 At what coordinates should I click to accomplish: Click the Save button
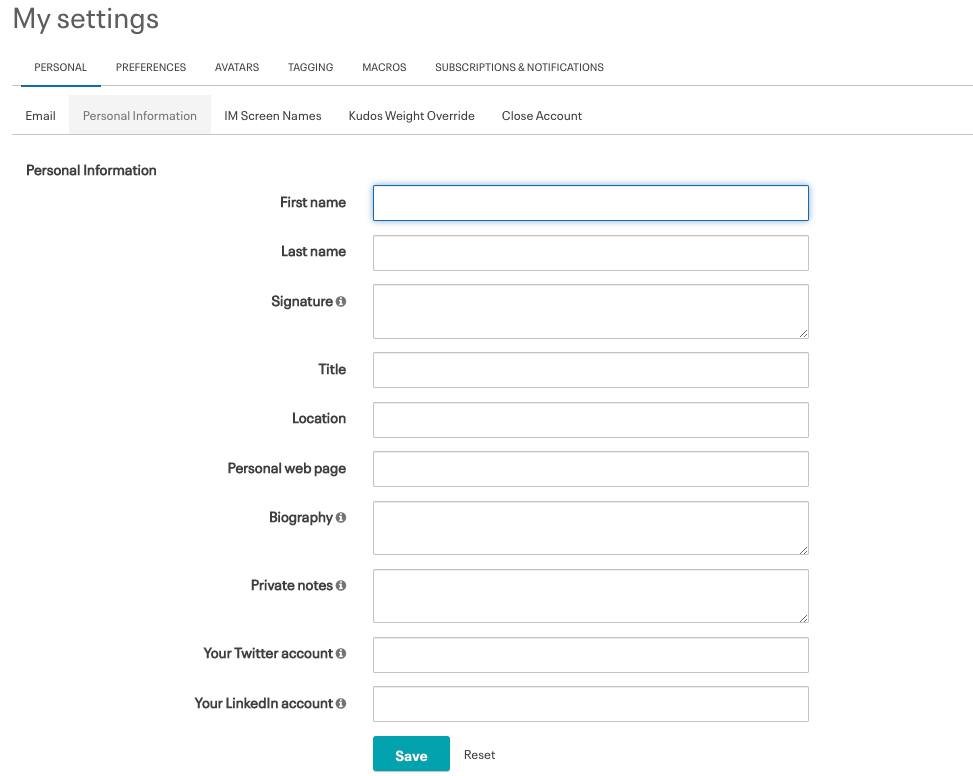pos(411,754)
